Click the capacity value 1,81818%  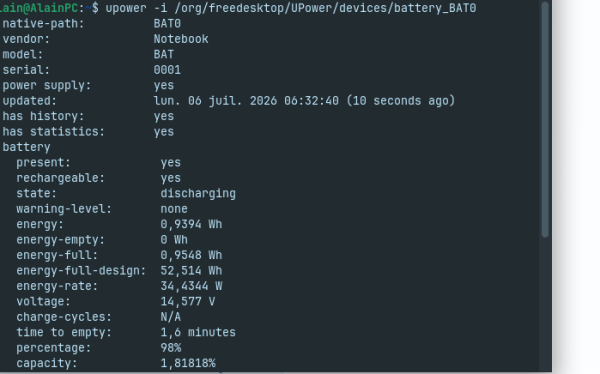point(188,363)
